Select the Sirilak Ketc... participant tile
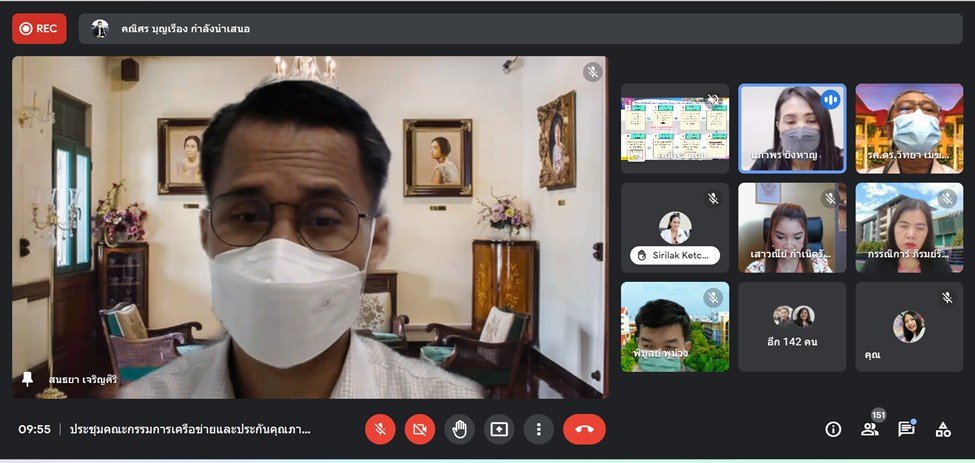 click(x=675, y=228)
